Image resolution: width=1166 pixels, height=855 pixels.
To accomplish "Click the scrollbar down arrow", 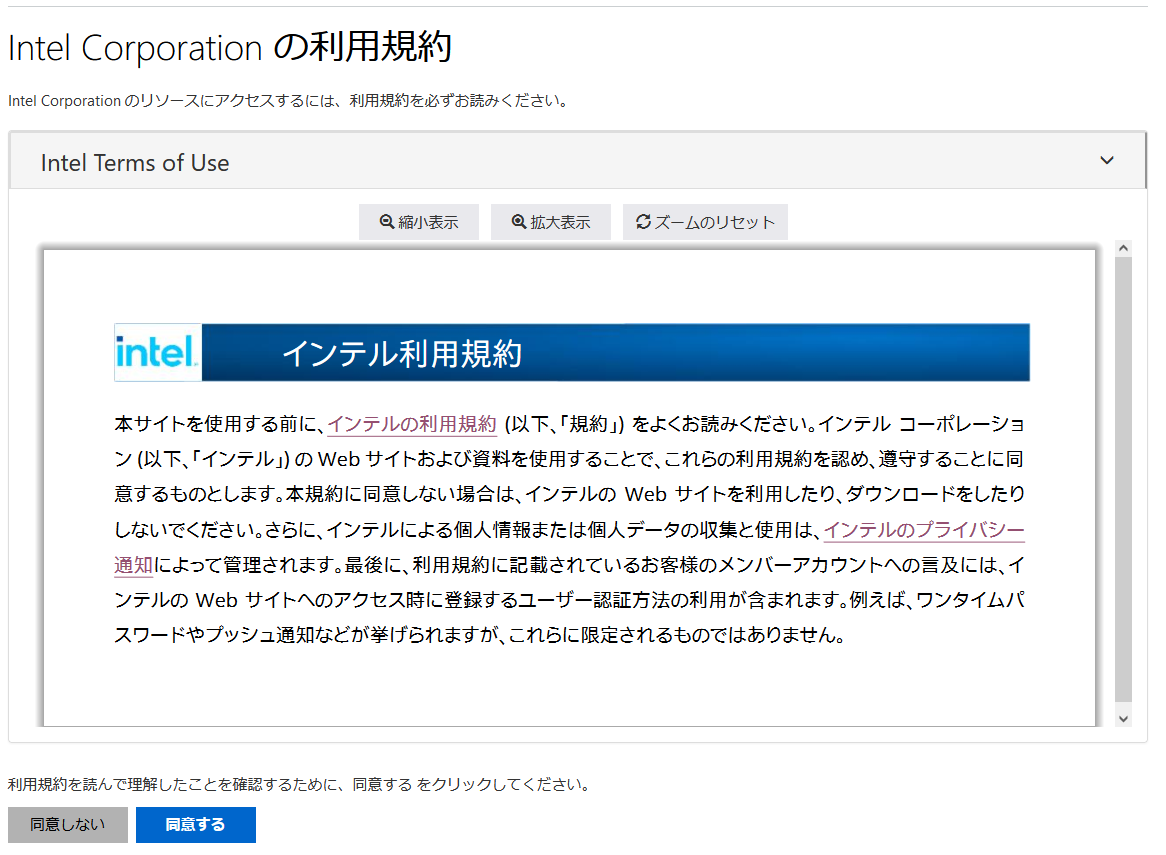I will (1124, 719).
